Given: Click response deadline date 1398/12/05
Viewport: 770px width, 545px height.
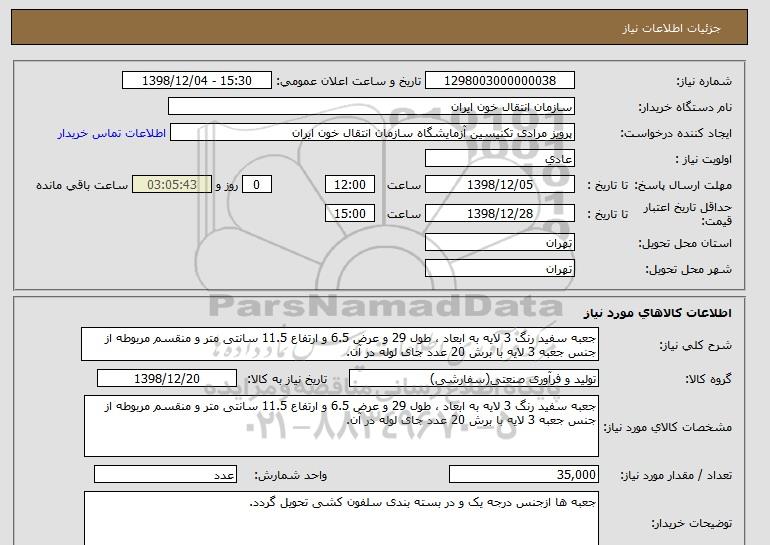Looking at the screenshot, I should coord(499,185).
